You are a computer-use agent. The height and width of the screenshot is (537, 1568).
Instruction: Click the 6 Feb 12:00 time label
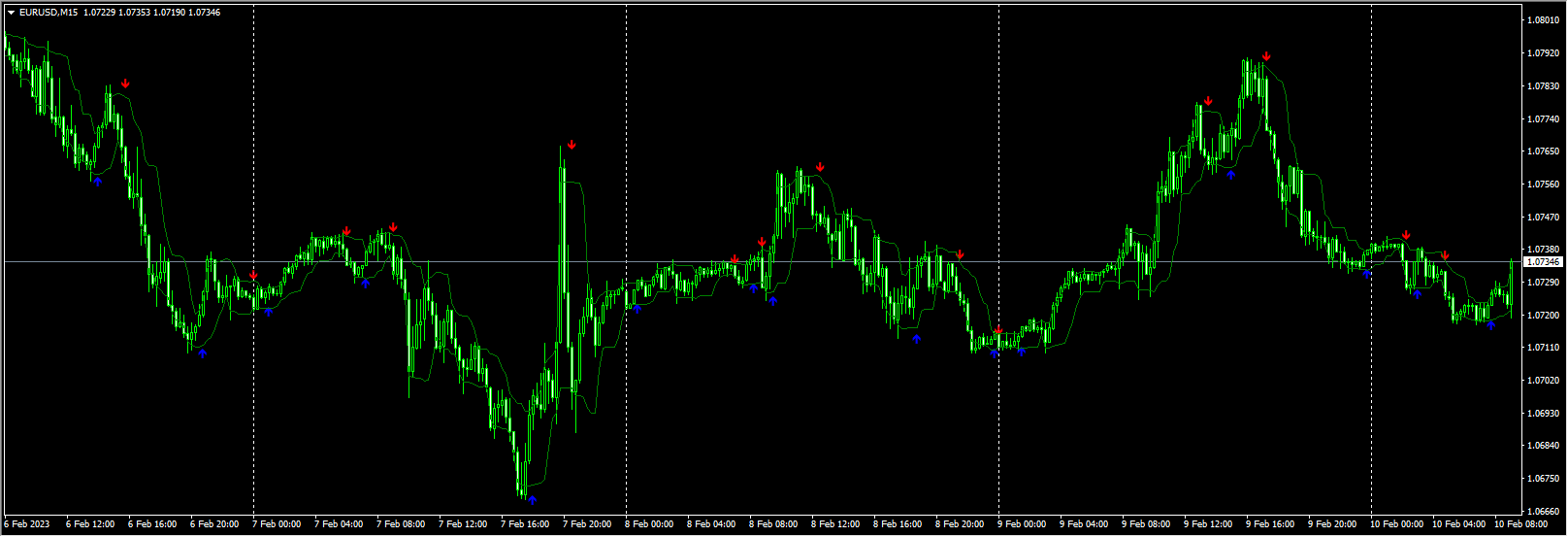tap(90, 524)
